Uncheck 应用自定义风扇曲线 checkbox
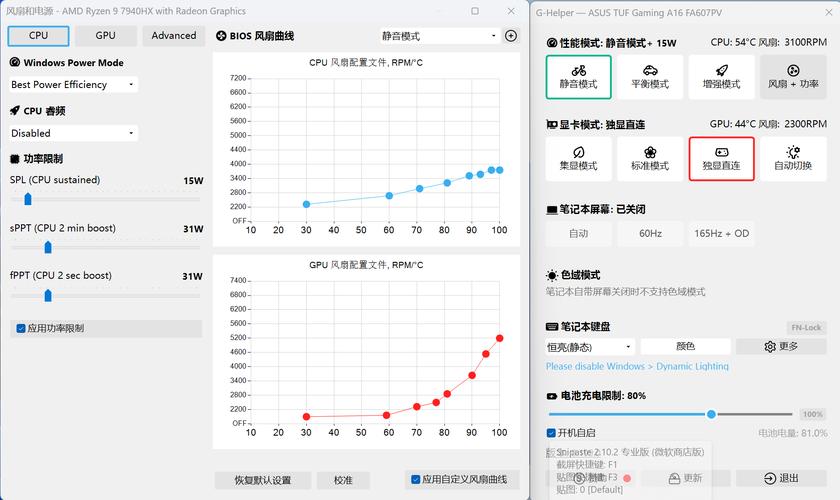Viewport: 840px width, 500px height. (415, 479)
